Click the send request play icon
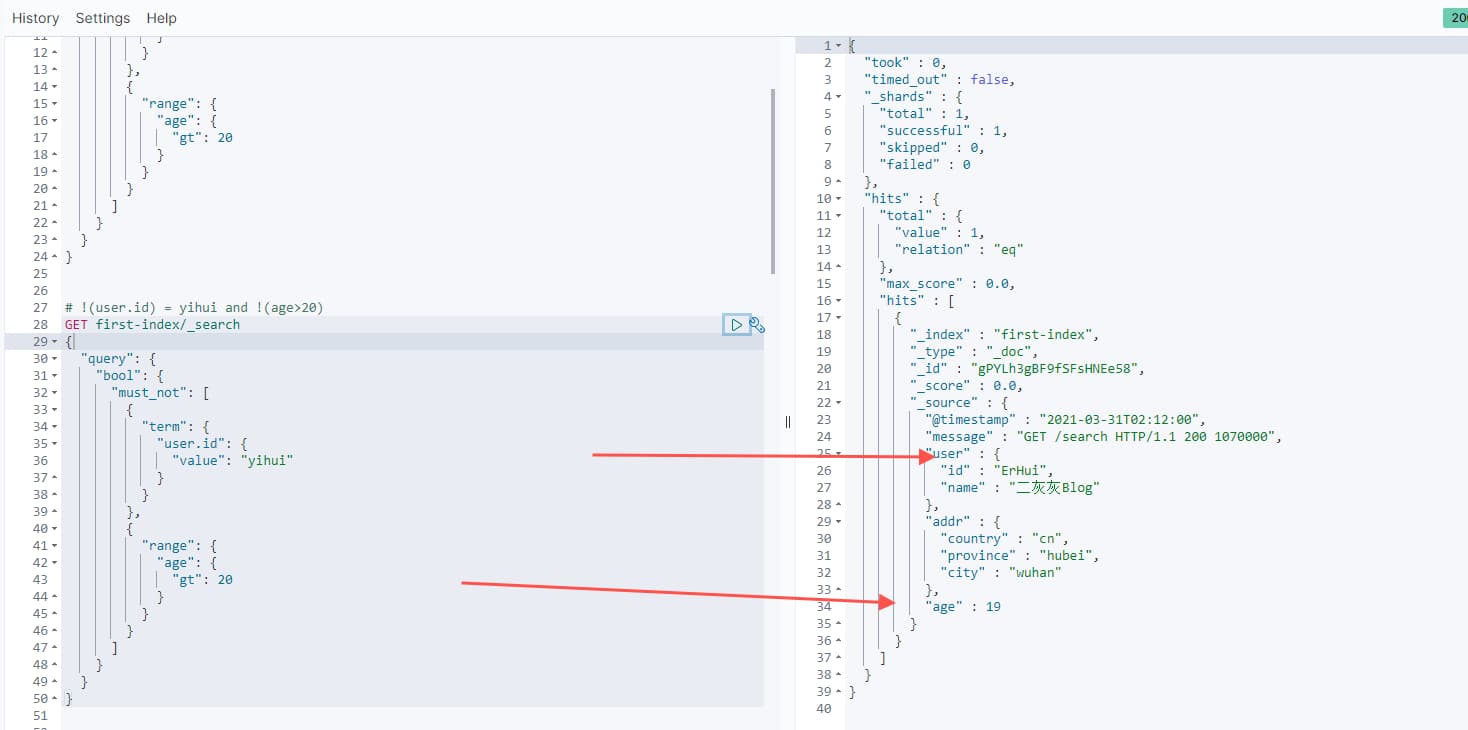The width and height of the screenshot is (1468, 730). tap(736, 325)
